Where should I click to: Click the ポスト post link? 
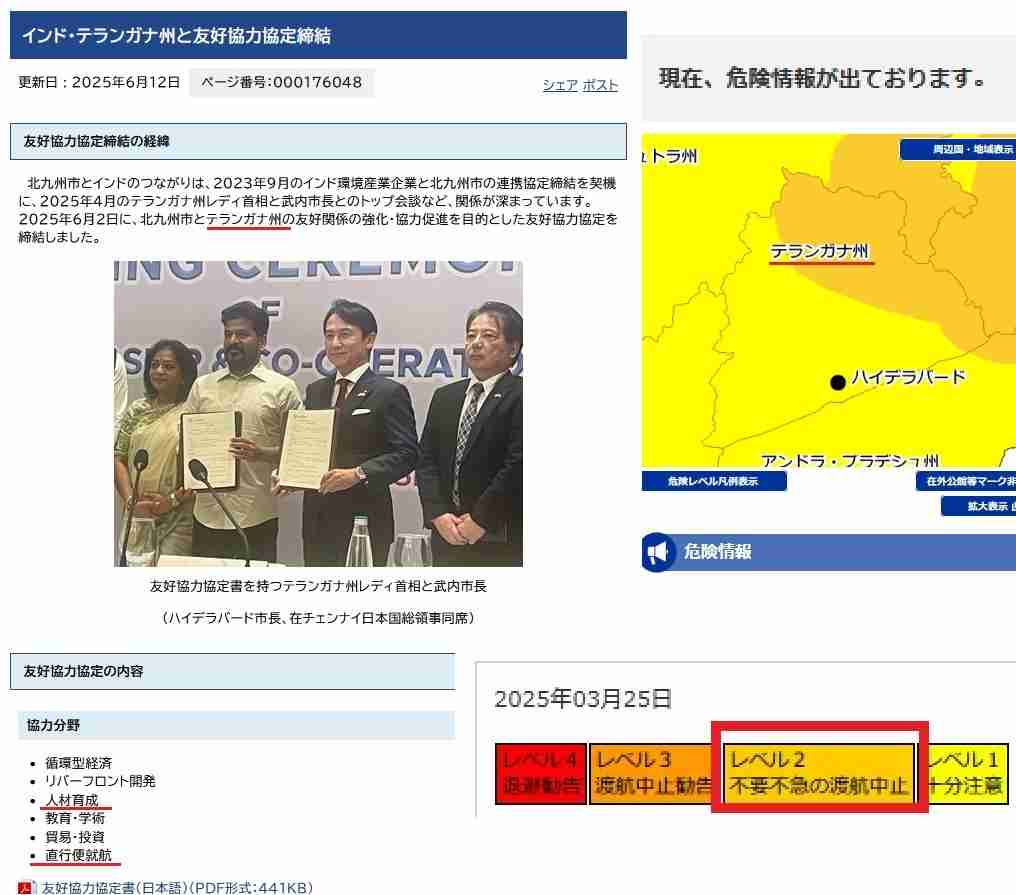tap(600, 85)
